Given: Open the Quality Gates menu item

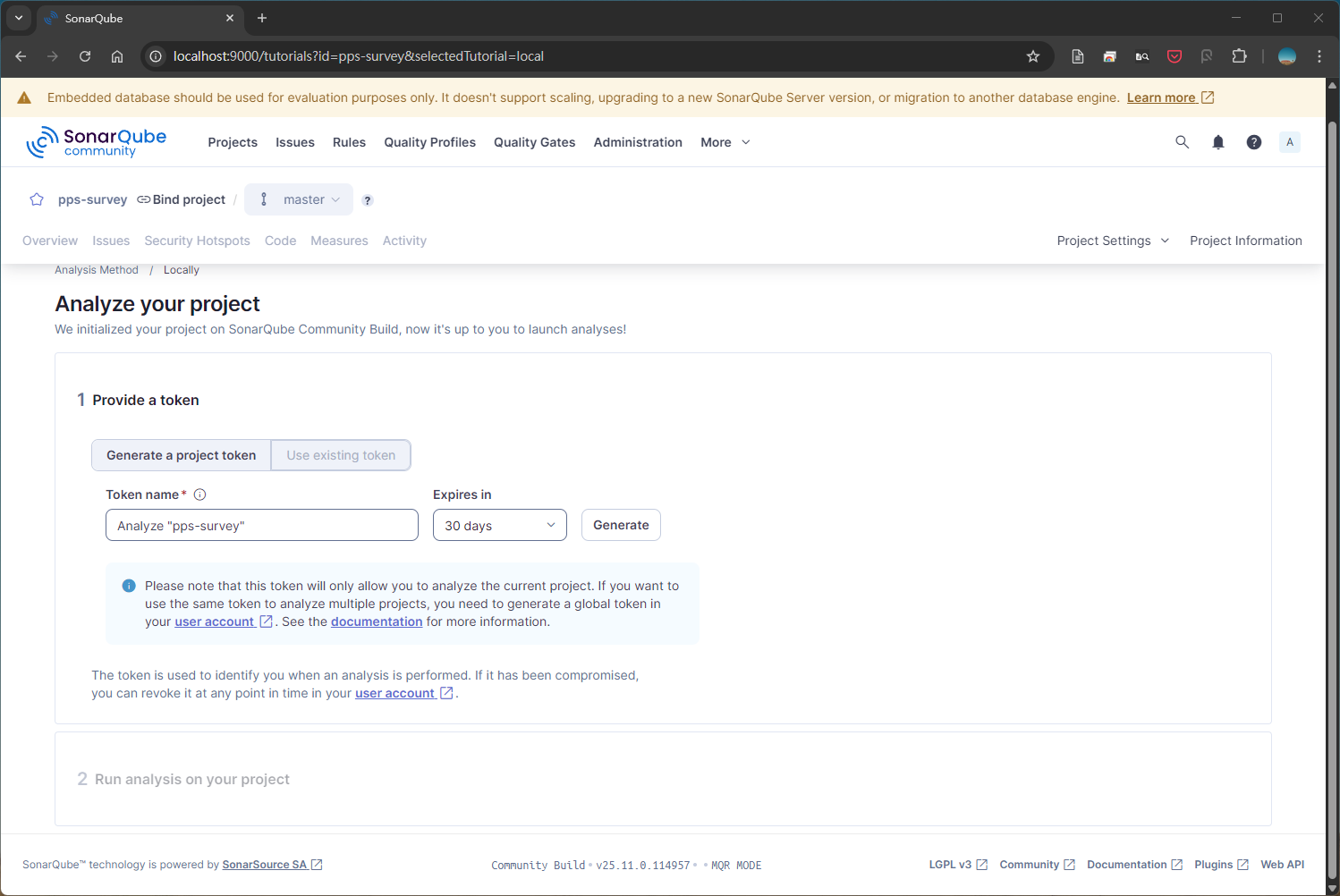Looking at the screenshot, I should (x=534, y=142).
